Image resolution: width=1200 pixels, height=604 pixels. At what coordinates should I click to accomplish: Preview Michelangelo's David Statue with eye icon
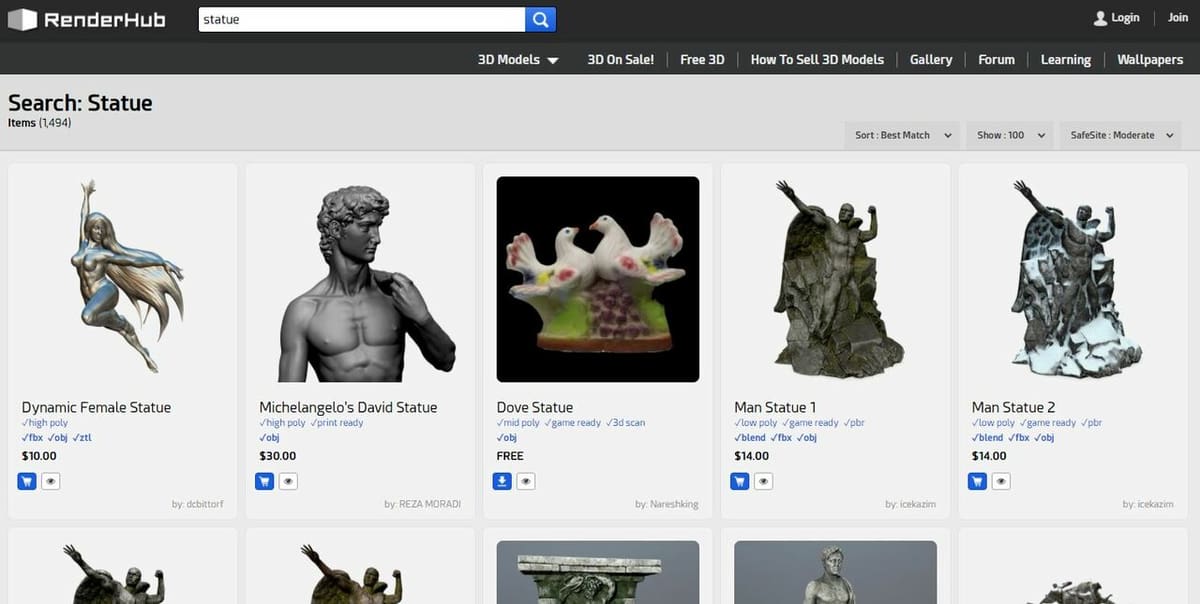(288, 481)
